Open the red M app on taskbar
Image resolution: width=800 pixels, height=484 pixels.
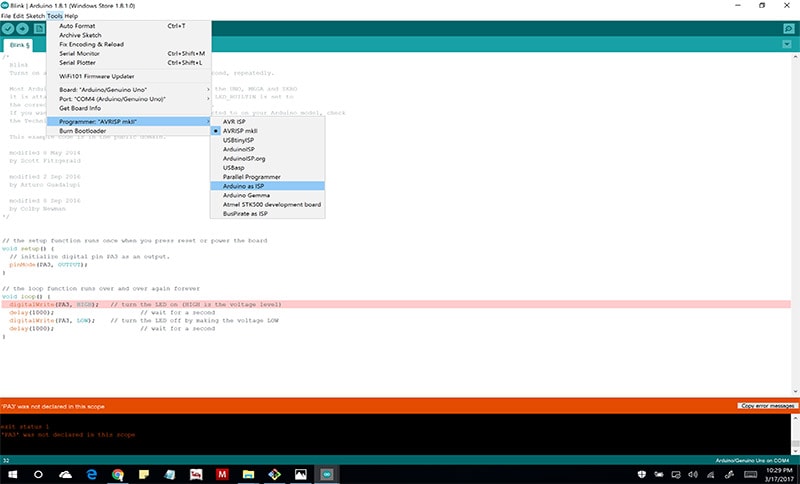222,474
